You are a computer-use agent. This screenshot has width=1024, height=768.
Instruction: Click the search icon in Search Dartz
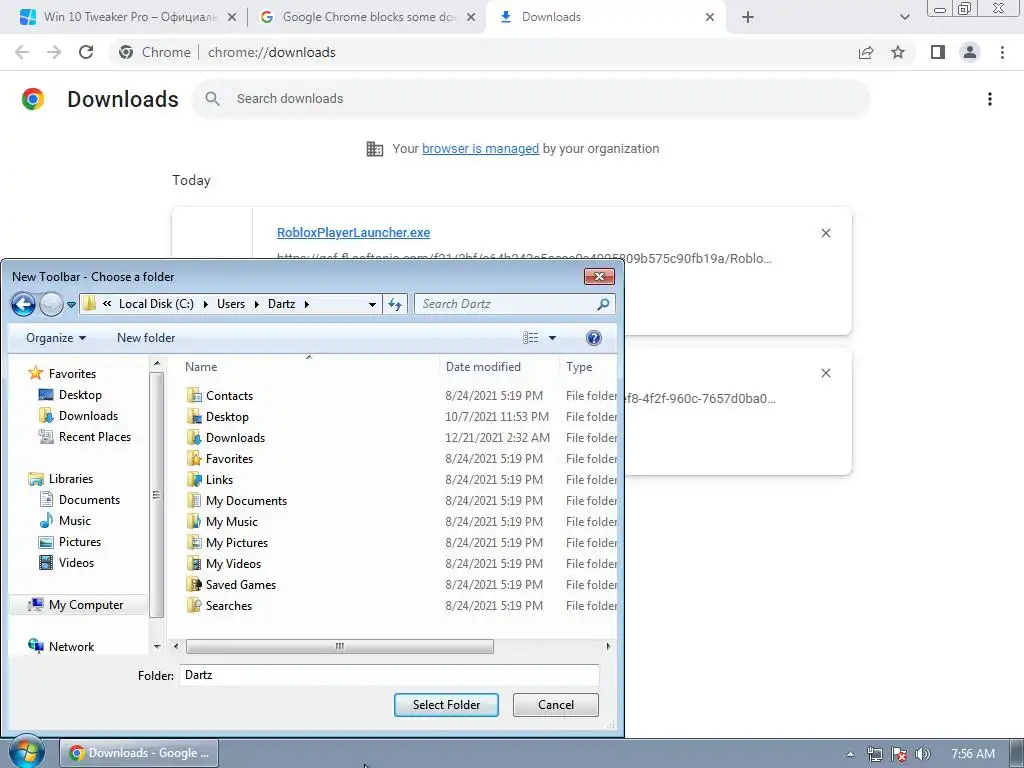[603, 304]
